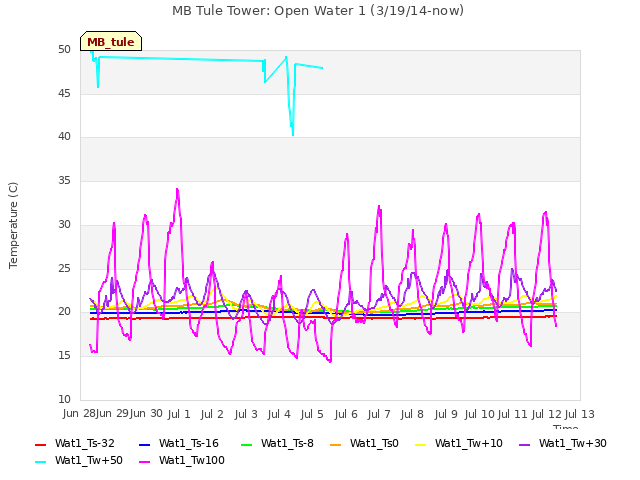This screenshot has height=480, width=640.
Task: Click the Jul 3 x-axis label
Action: [246, 414]
